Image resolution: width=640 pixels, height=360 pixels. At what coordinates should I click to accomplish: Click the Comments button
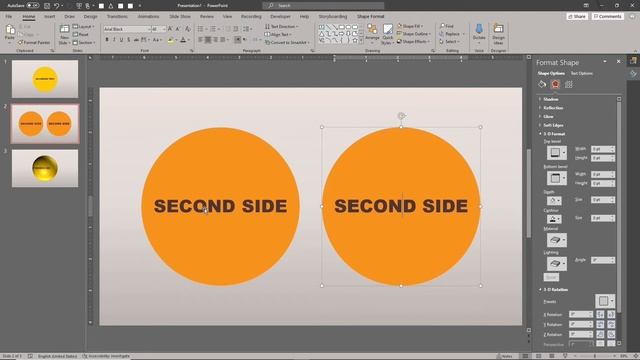tap(608, 16)
